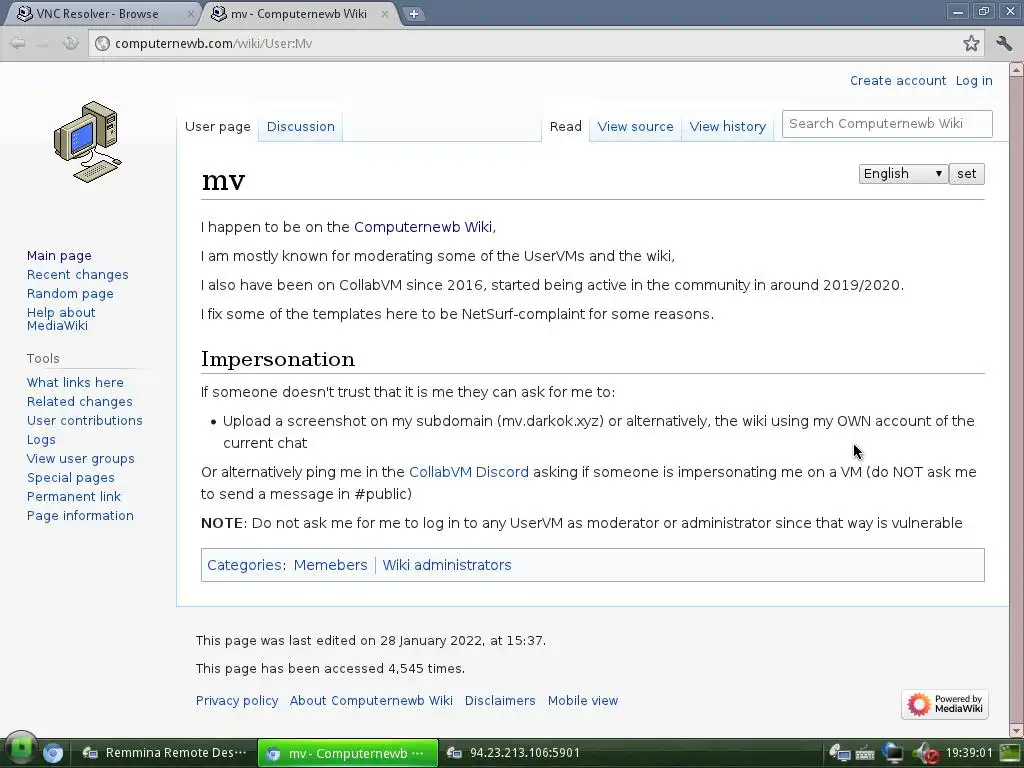Open Related changes tool
Viewport: 1024px width, 768px height.
[80, 401]
